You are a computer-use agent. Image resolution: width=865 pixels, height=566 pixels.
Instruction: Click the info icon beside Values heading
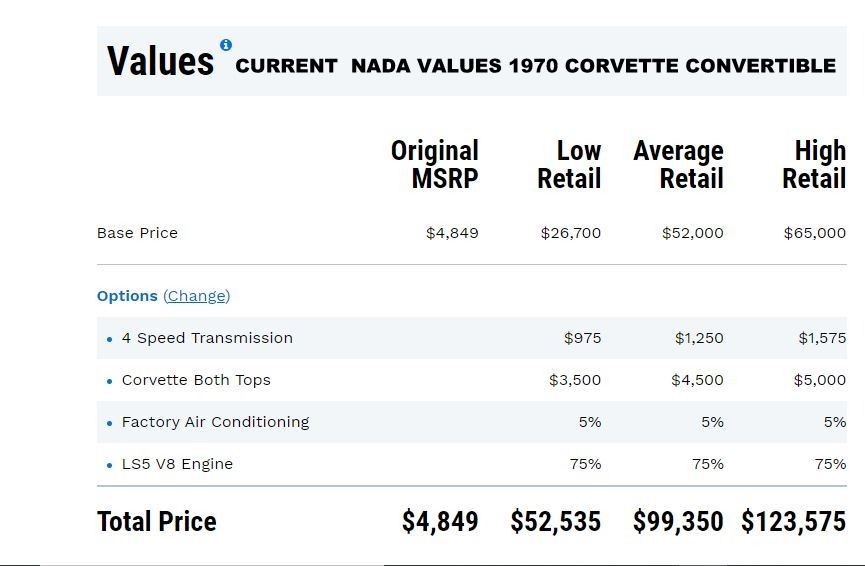click(226, 45)
